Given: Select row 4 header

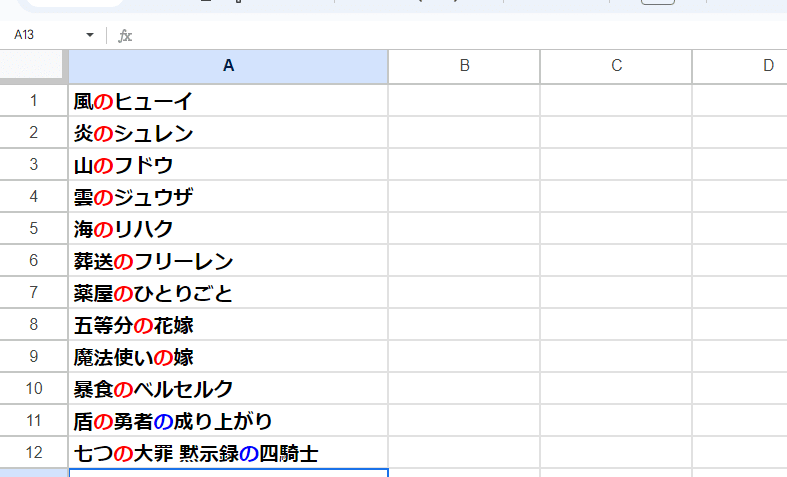Looking at the screenshot, I should (x=34, y=196).
